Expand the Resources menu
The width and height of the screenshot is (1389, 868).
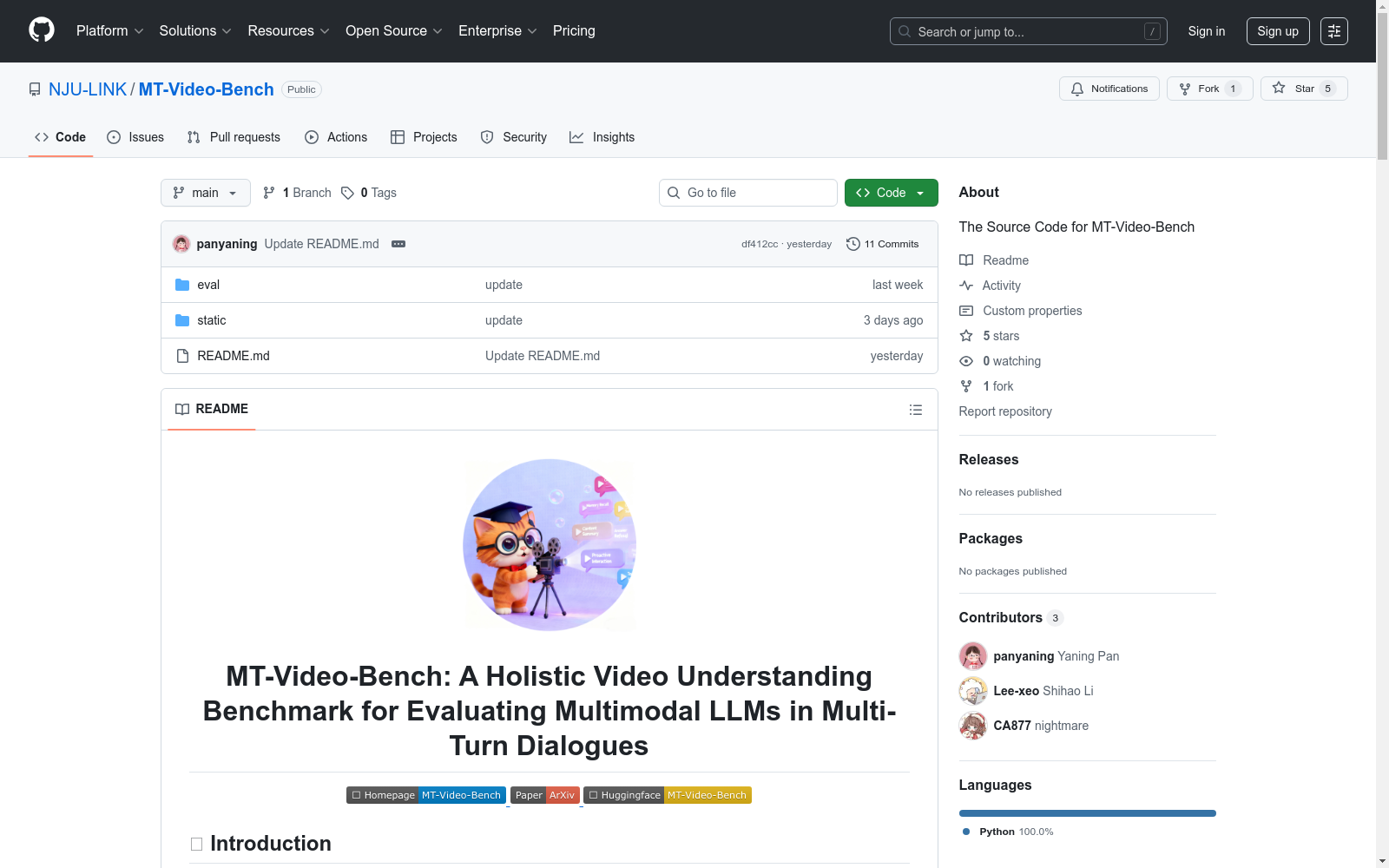point(289,31)
